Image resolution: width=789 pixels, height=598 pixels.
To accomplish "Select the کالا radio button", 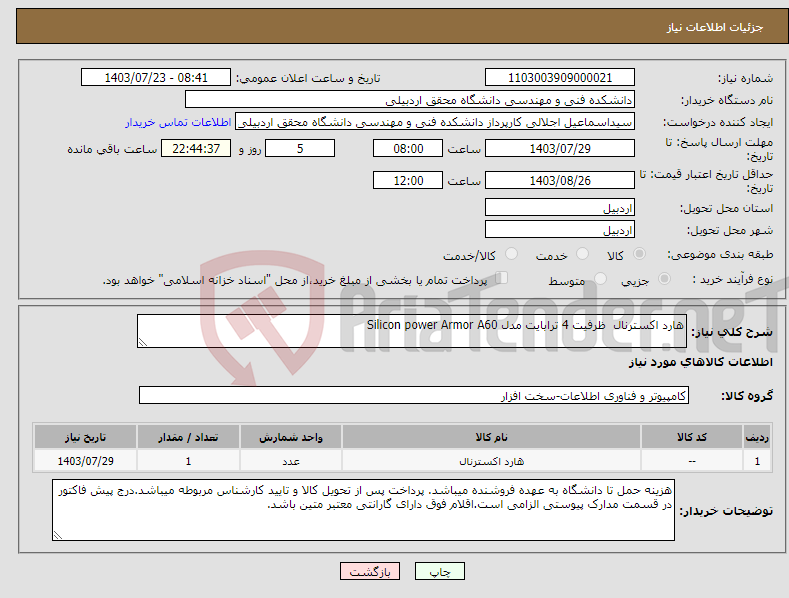I will [639, 254].
